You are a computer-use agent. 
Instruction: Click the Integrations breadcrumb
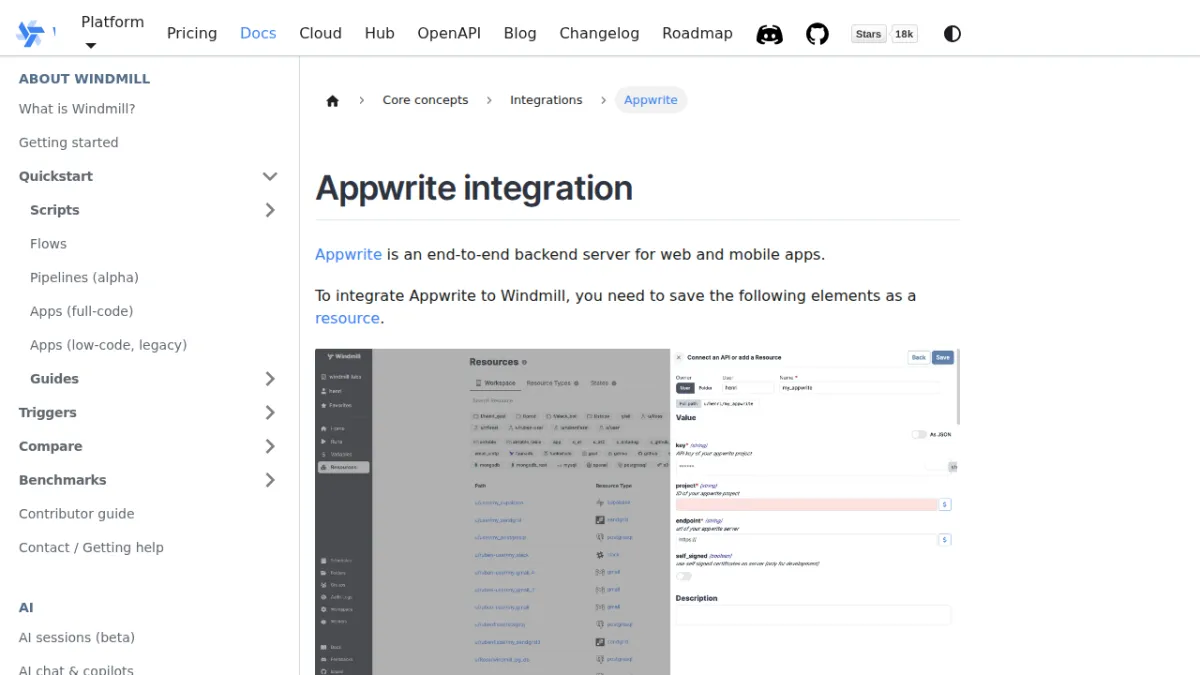coord(546,100)
